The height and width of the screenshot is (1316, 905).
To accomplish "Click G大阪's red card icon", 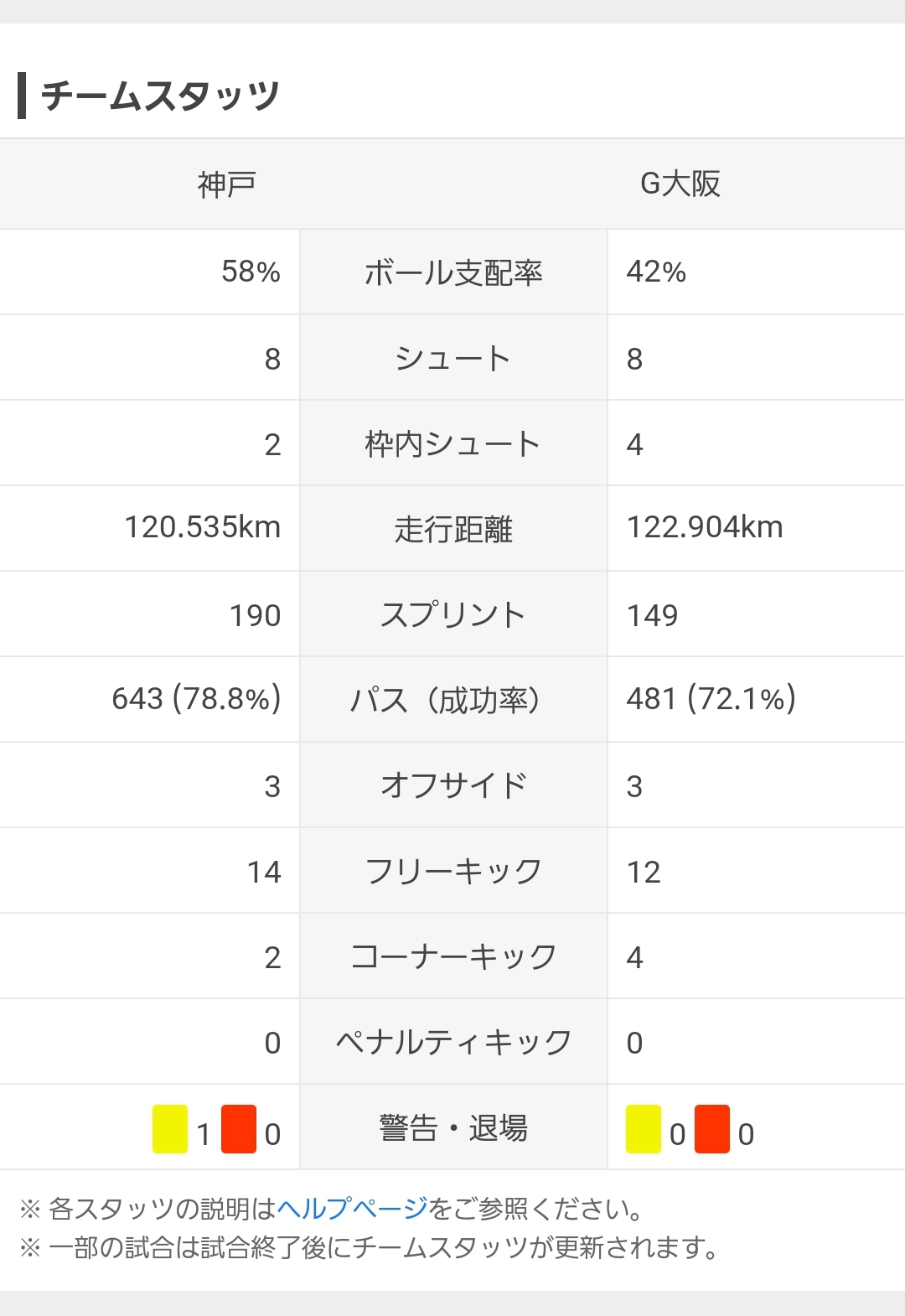I will point(712,1129).
